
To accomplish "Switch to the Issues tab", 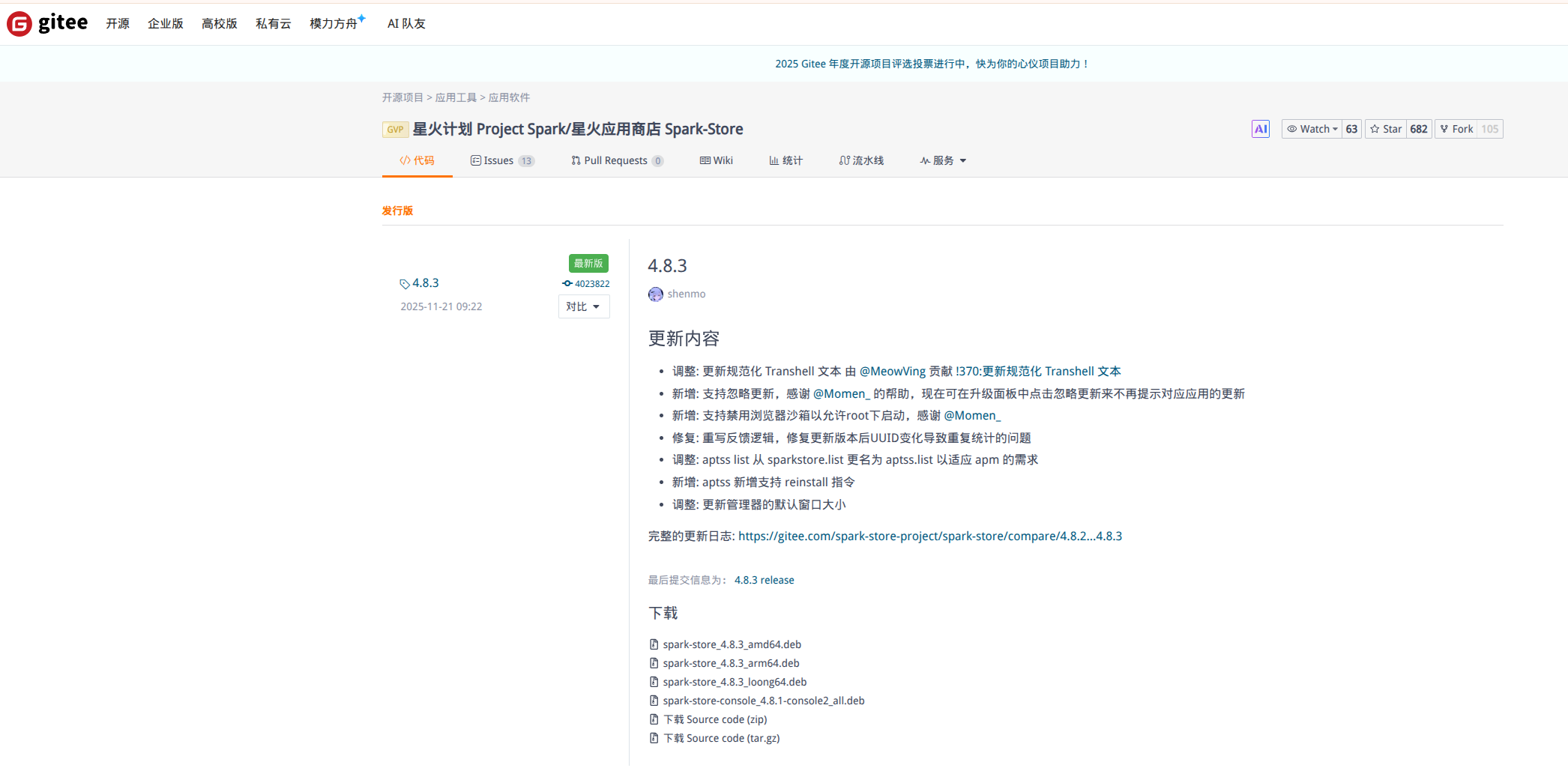I will pos(502,160).
